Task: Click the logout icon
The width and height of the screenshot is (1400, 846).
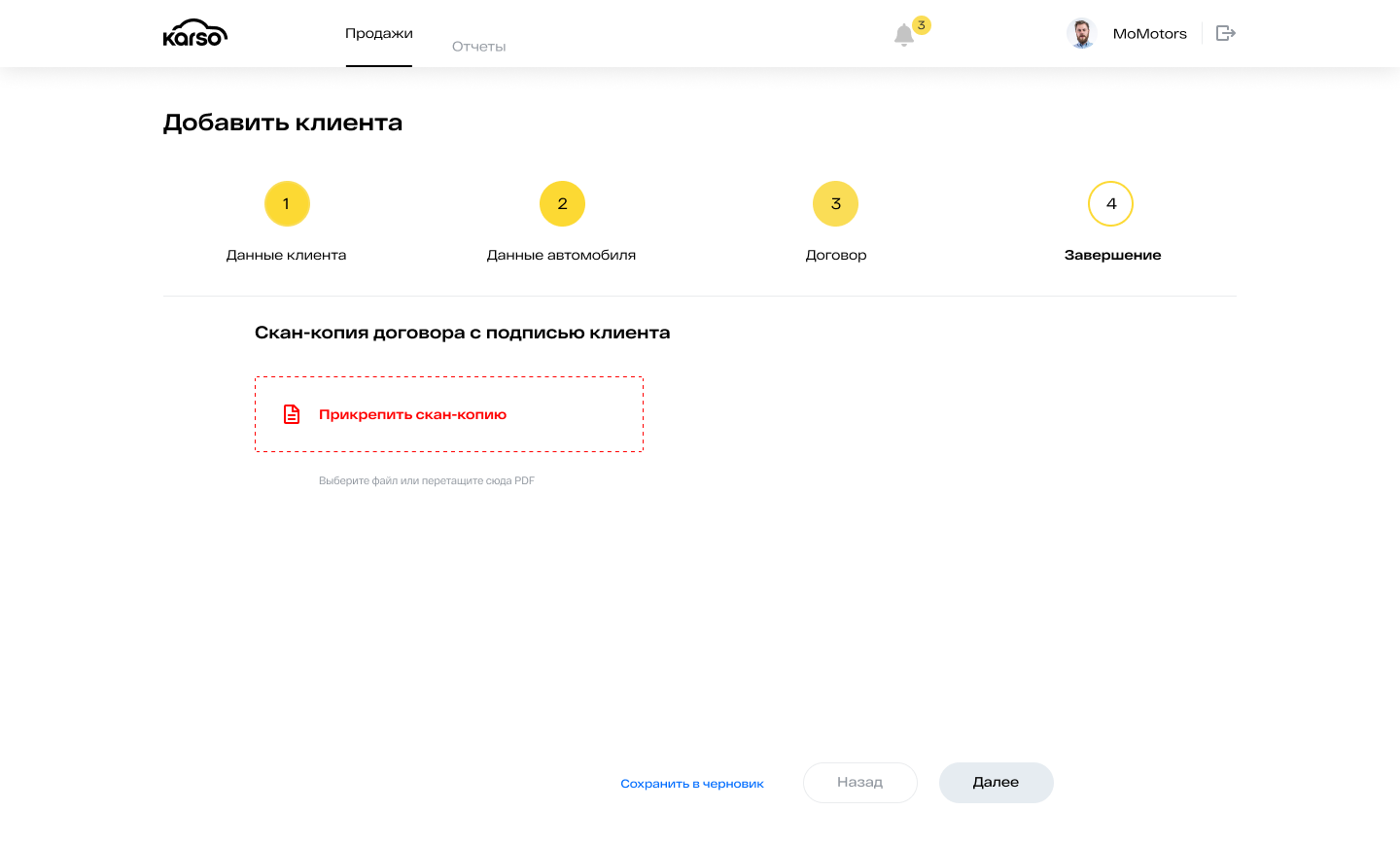Action: [1226, 33]
